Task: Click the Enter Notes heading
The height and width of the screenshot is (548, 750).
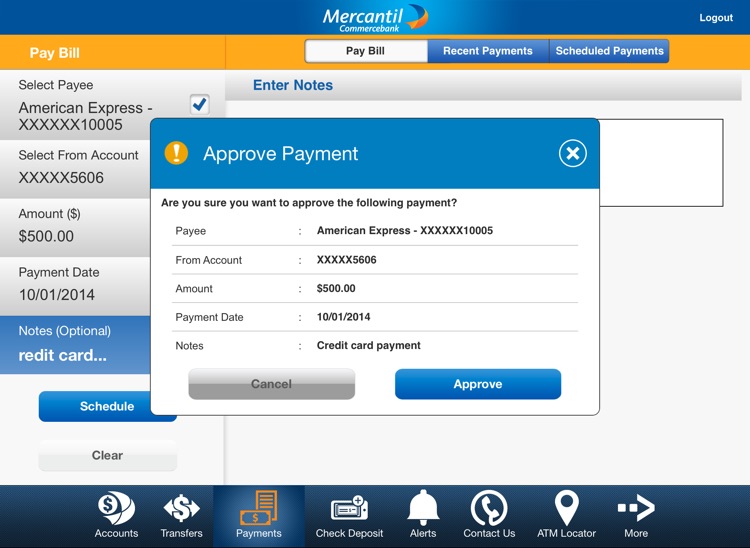Action: tap(293, 85)
